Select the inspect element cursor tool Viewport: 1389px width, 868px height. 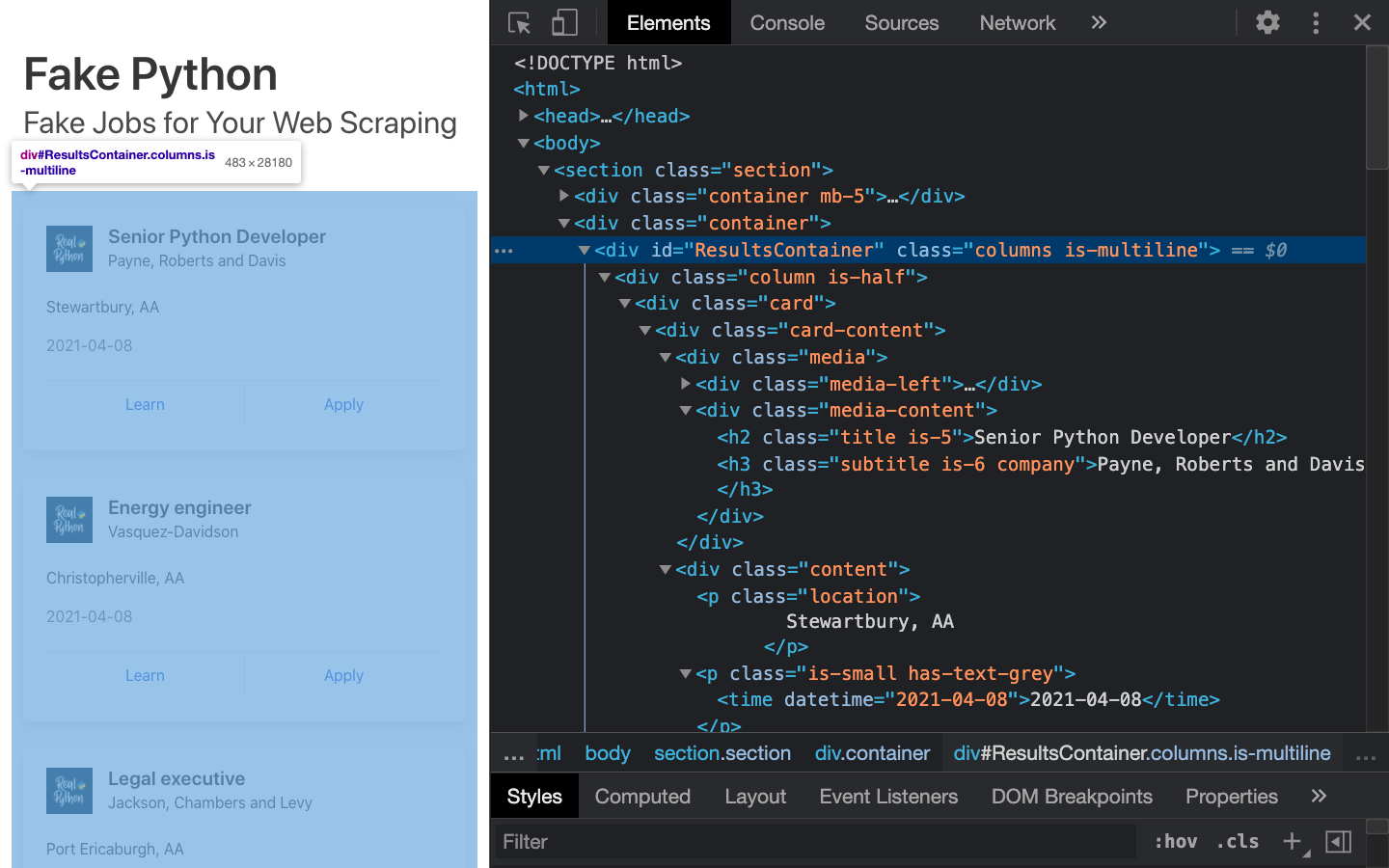coord(519,22)
